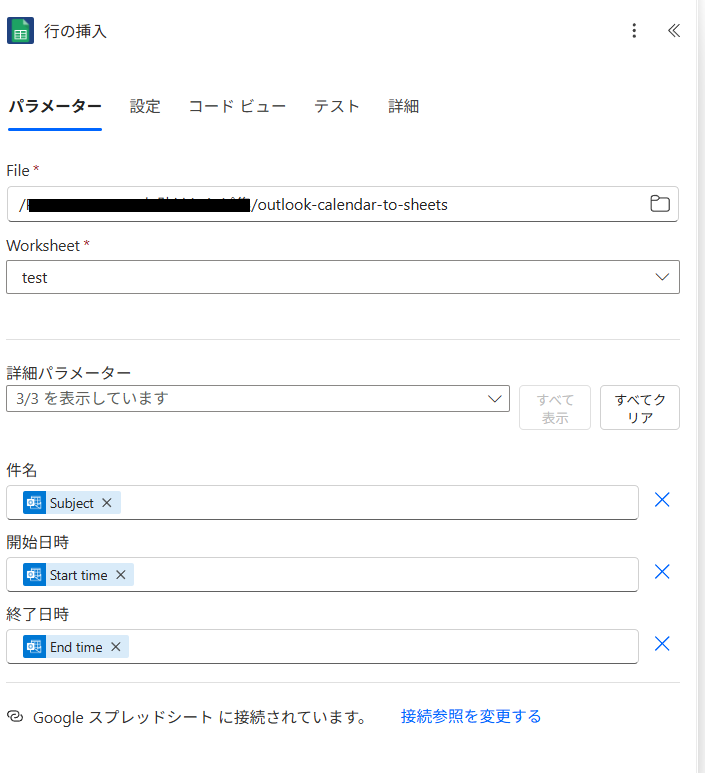
Task: Open the コード ビュー tab
Action: point(237,106)
